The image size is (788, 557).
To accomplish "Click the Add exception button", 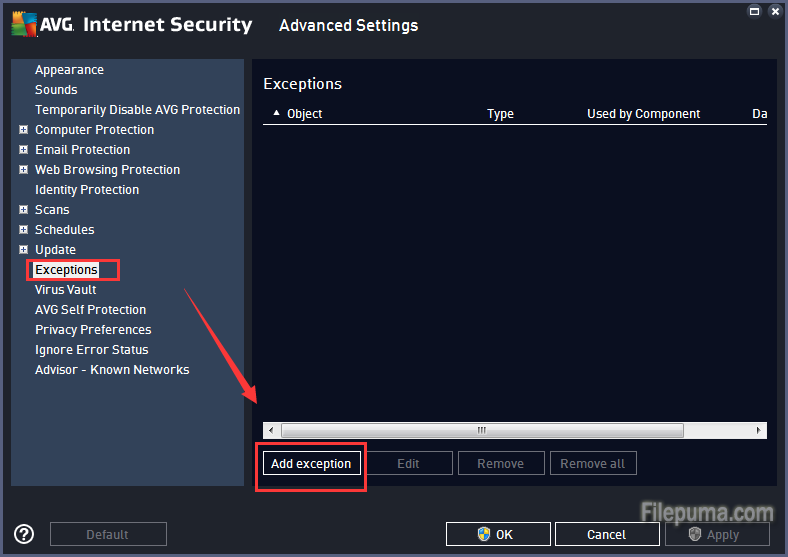I will pos(311,464).
